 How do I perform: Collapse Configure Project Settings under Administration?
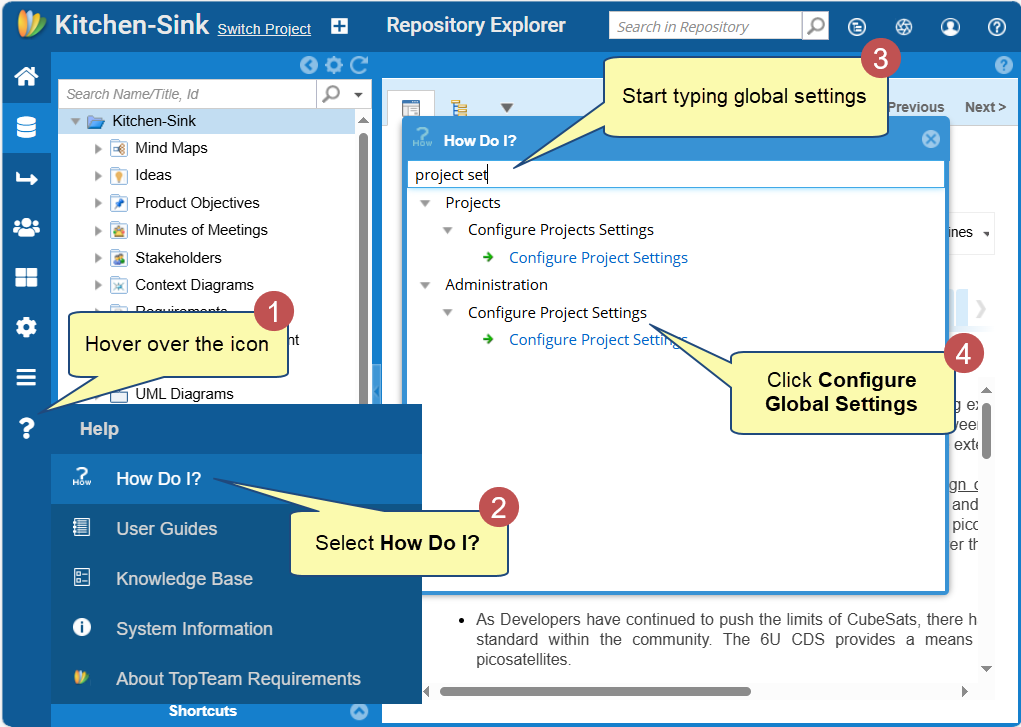point(448,312)
